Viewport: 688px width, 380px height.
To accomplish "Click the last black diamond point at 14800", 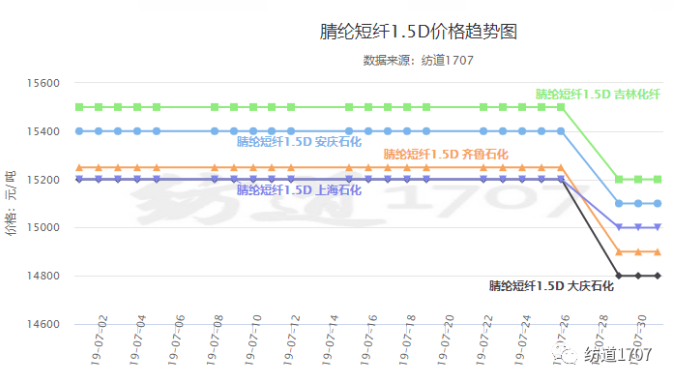I will [x=658, y=276].
